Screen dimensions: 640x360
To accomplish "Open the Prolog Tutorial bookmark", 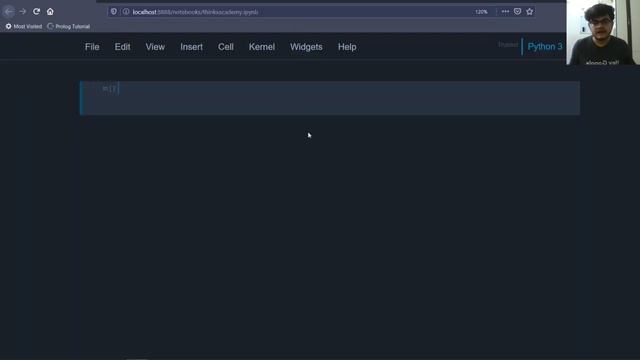I will pyautogui.click(x=69, y=26).
